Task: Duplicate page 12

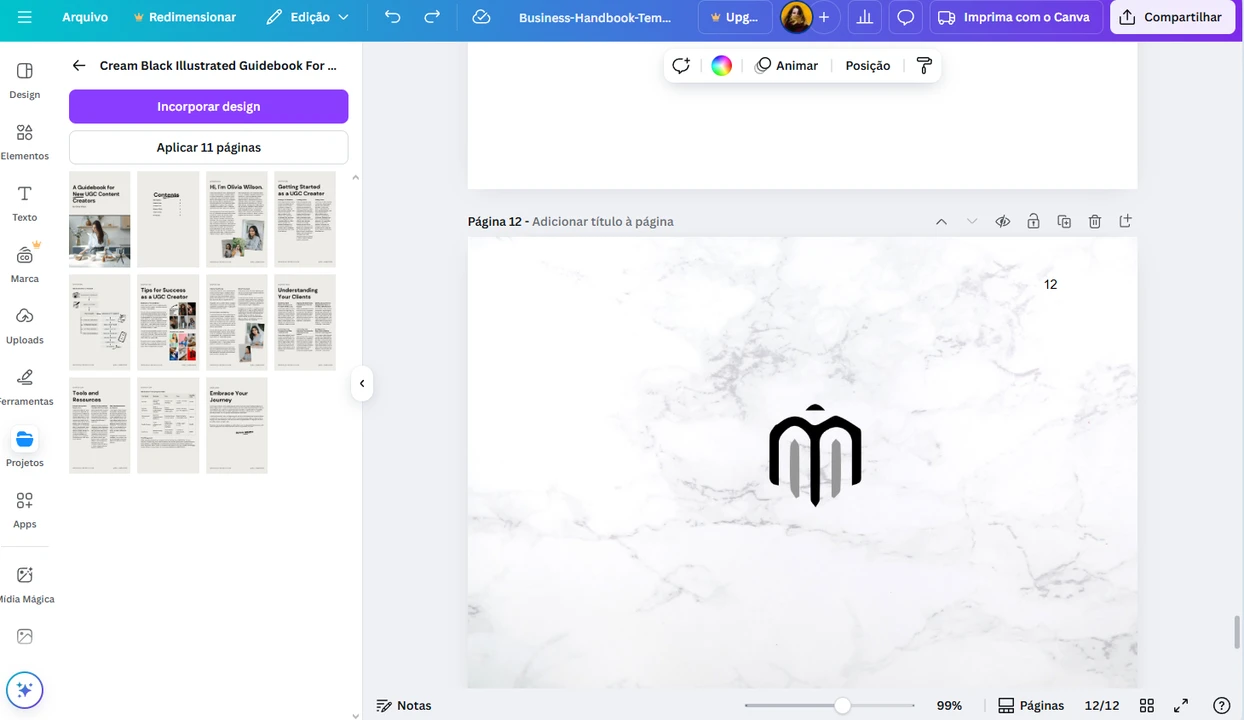Action: point(1064,221)
